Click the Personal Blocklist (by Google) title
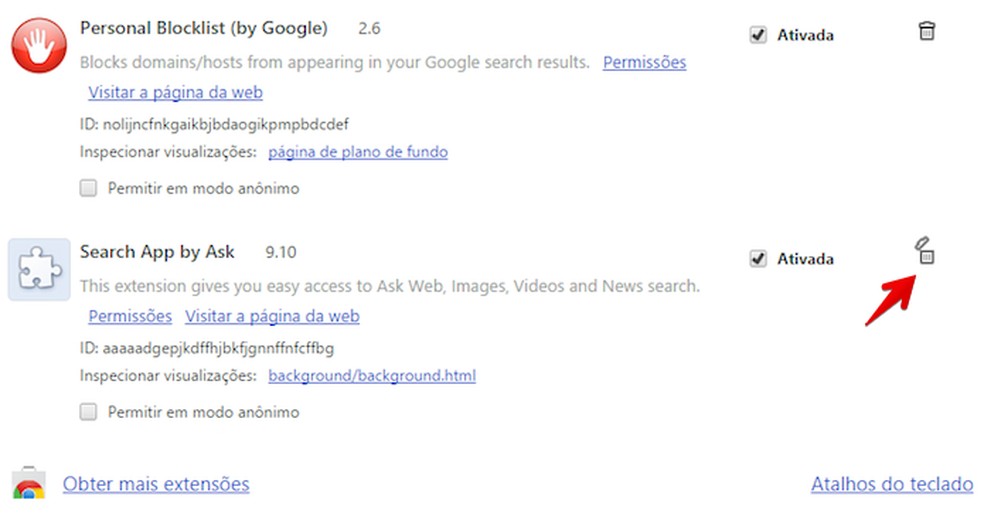Viewport: 984px width, 517px height. pyautogui.click(x=203, y=28)
